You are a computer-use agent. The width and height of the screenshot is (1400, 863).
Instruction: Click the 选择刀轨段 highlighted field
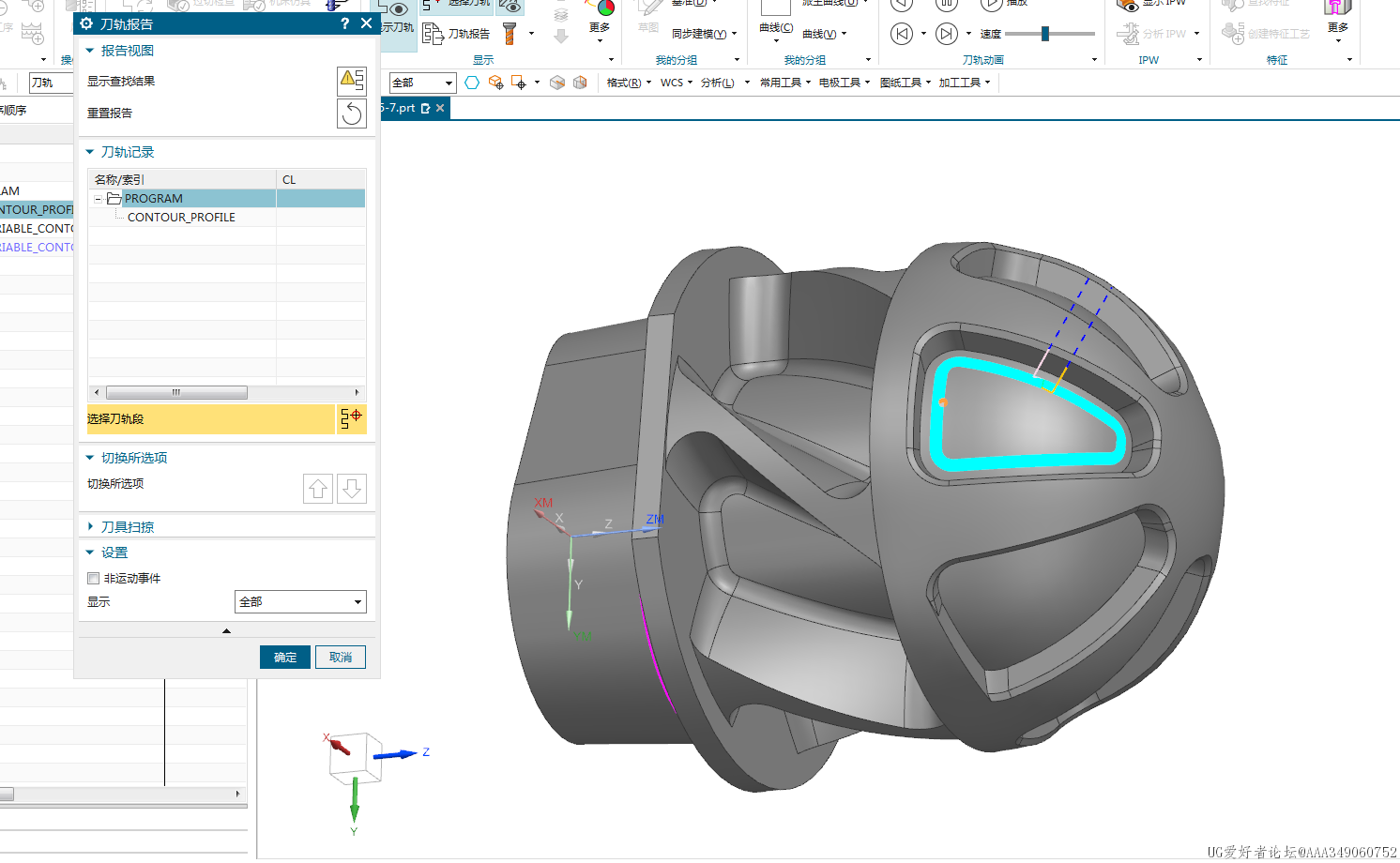(x=210, y=419)
